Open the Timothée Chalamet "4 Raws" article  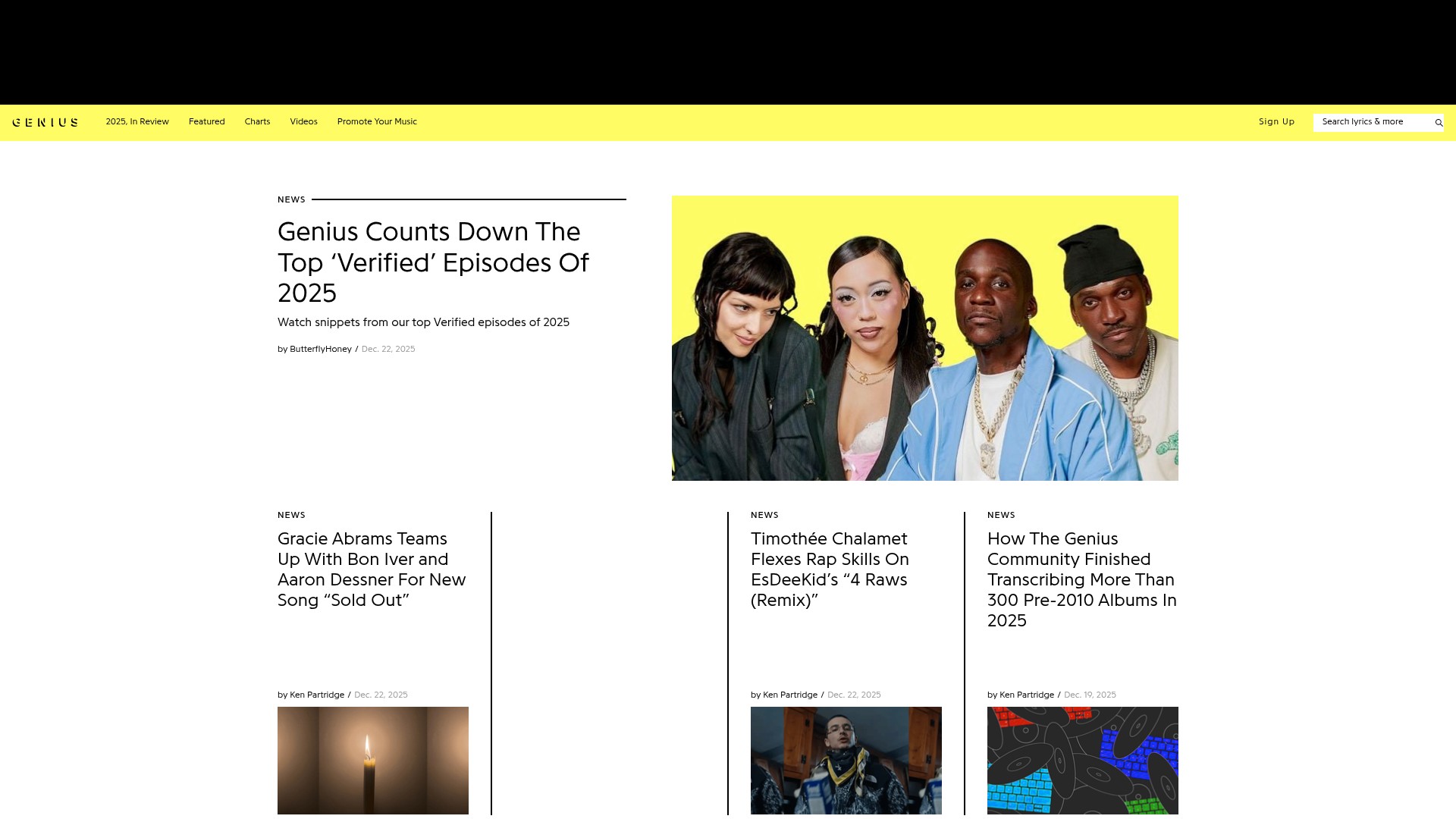(830, 570)
